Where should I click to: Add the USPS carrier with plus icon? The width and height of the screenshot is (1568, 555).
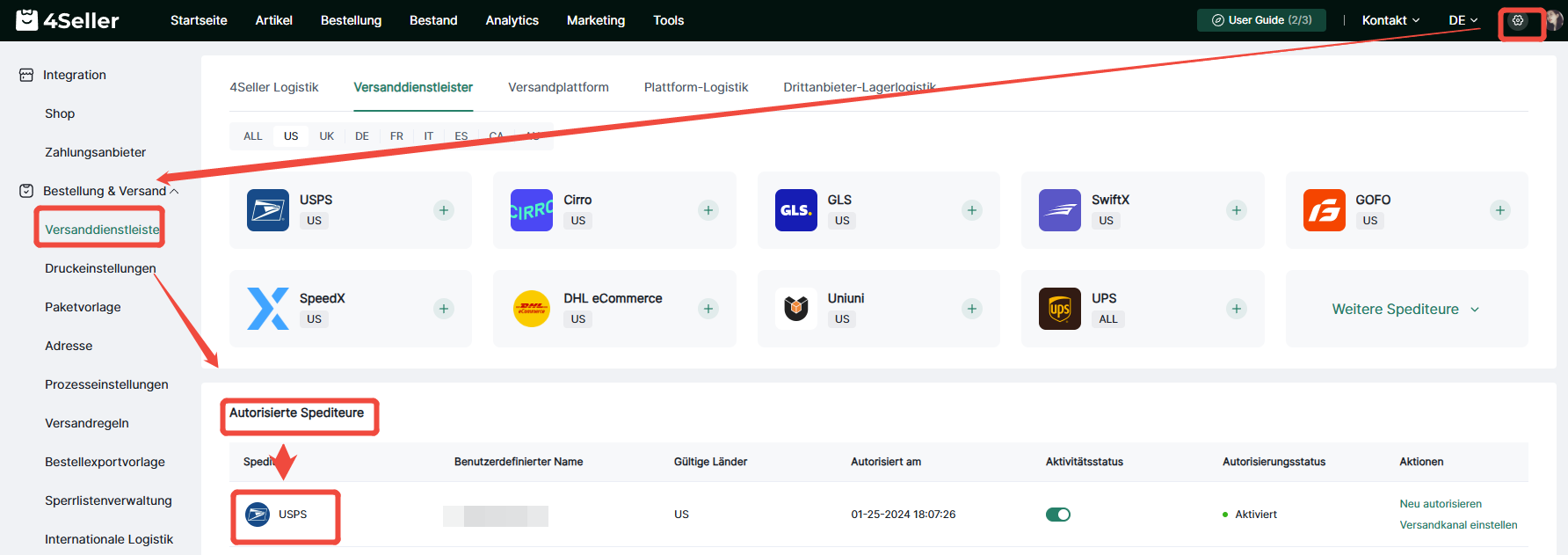pos(444,210)
